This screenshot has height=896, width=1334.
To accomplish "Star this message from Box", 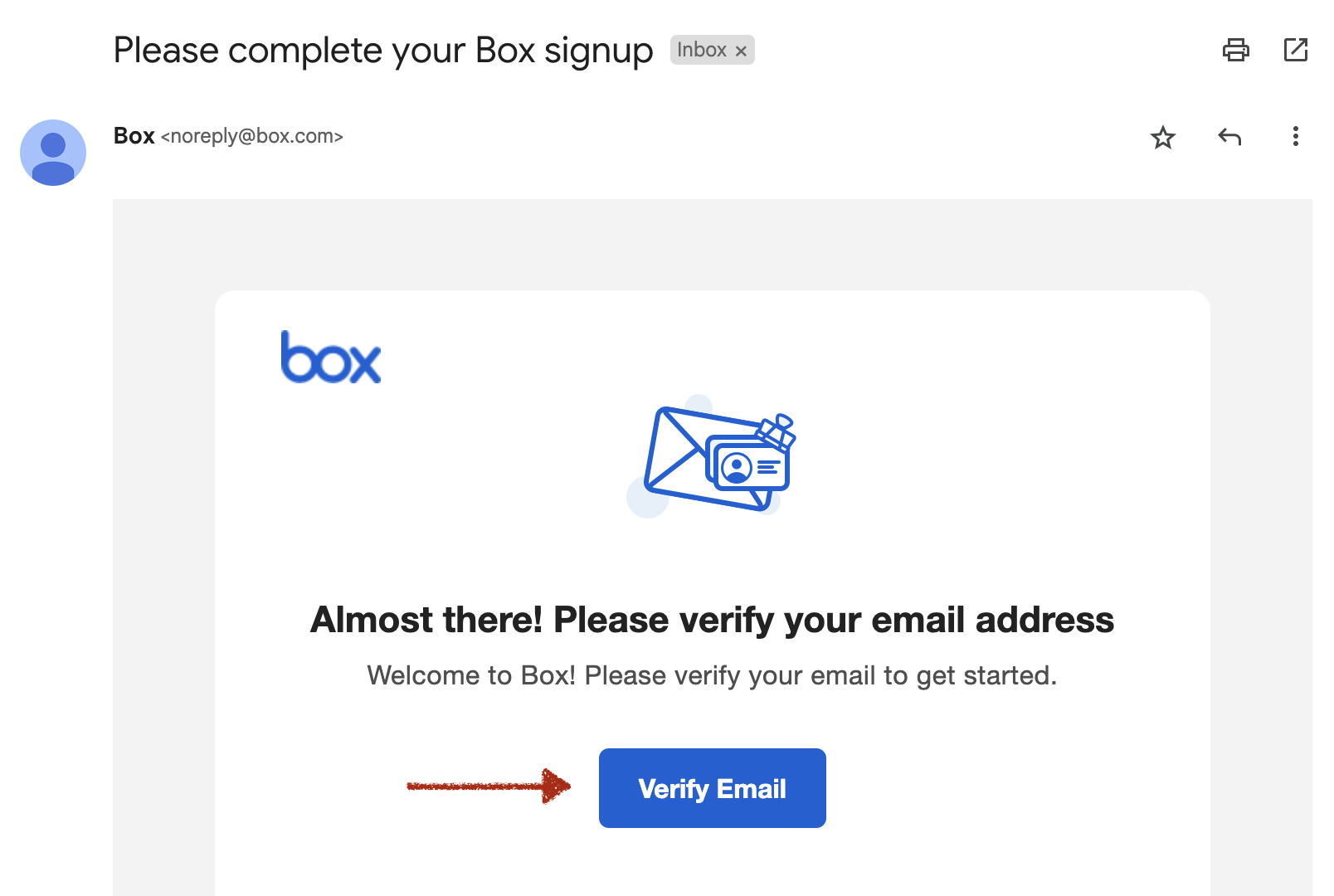I will [1162, 137].
